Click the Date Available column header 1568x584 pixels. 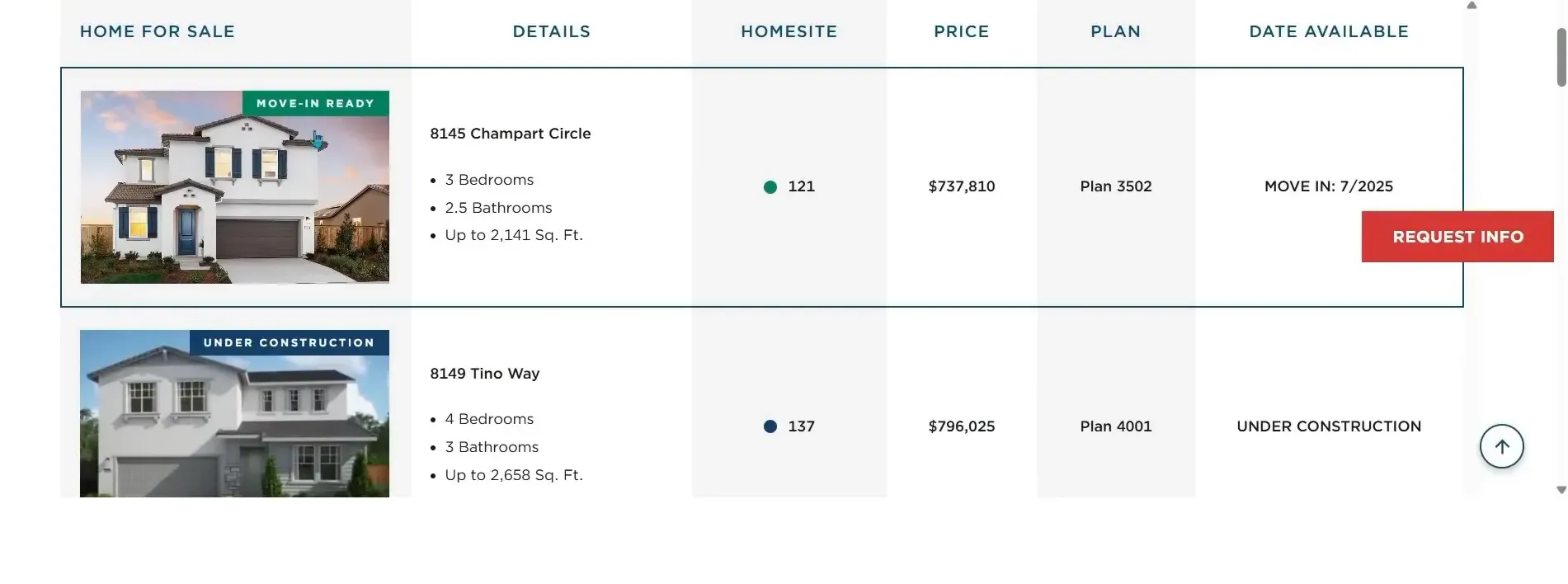[1329, 31]
